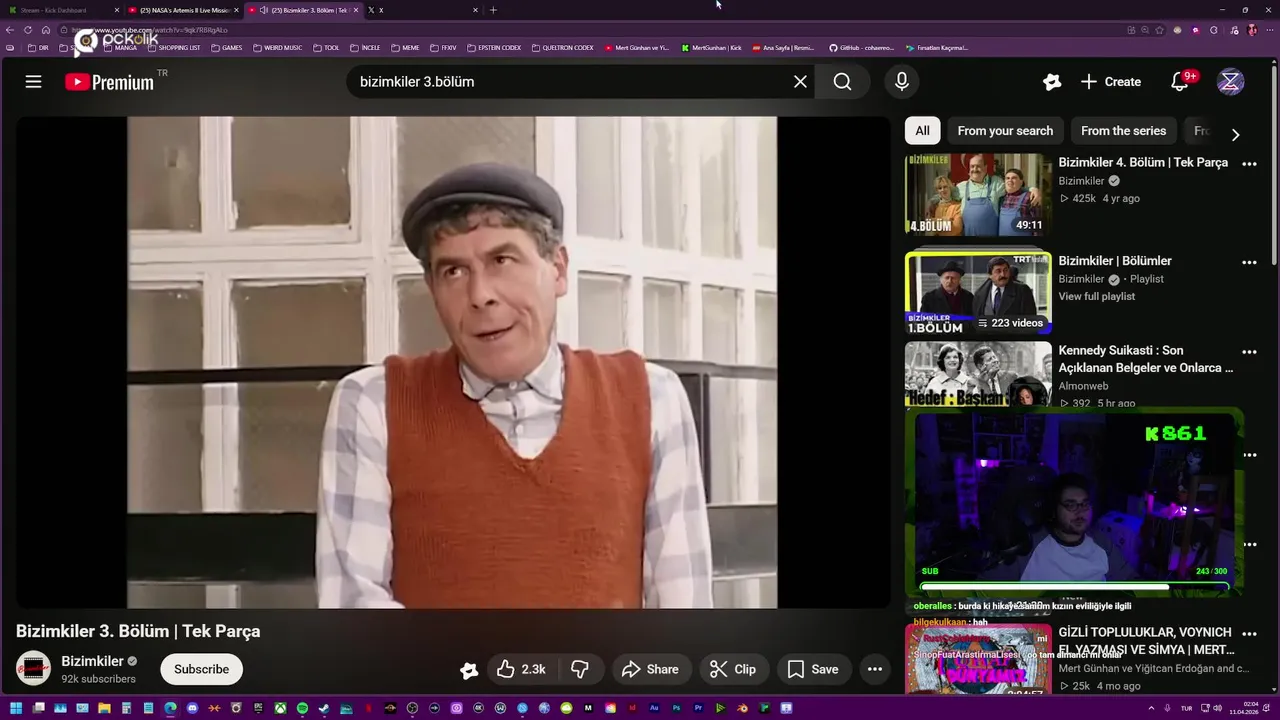
Task: Click the Create button
Action: [1111, 82]
